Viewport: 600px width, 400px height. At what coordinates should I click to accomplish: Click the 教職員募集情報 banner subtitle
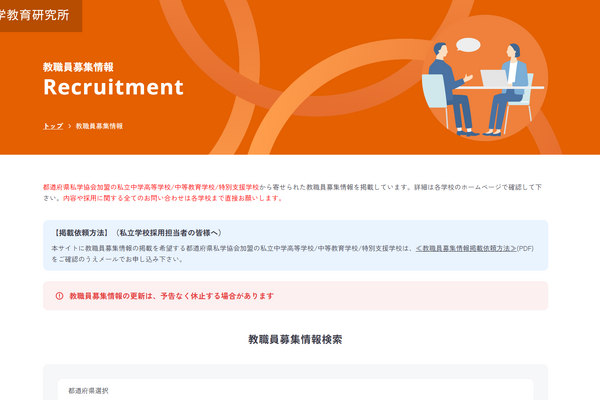click(78, 67)
